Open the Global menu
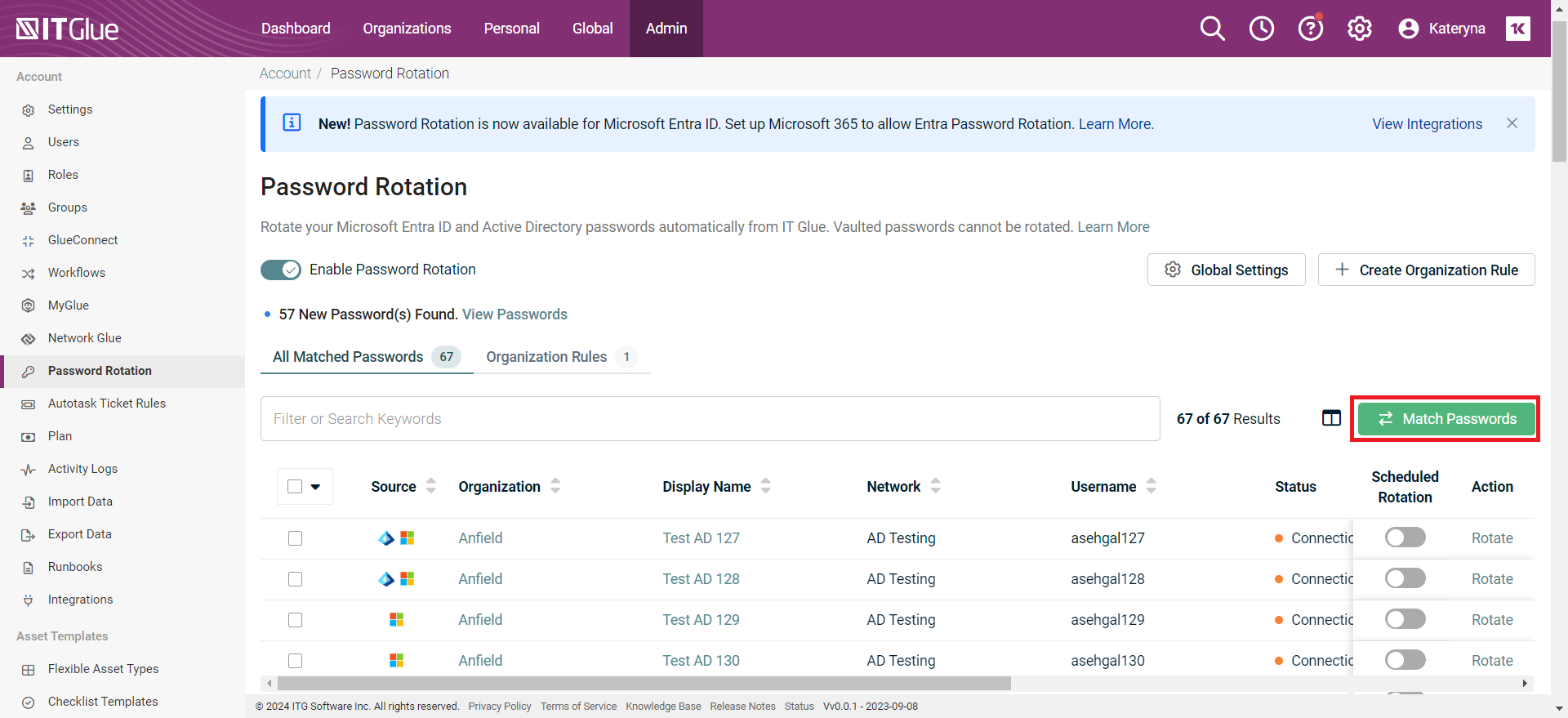Screen dimensions: 1568x718 pos(592,29)
